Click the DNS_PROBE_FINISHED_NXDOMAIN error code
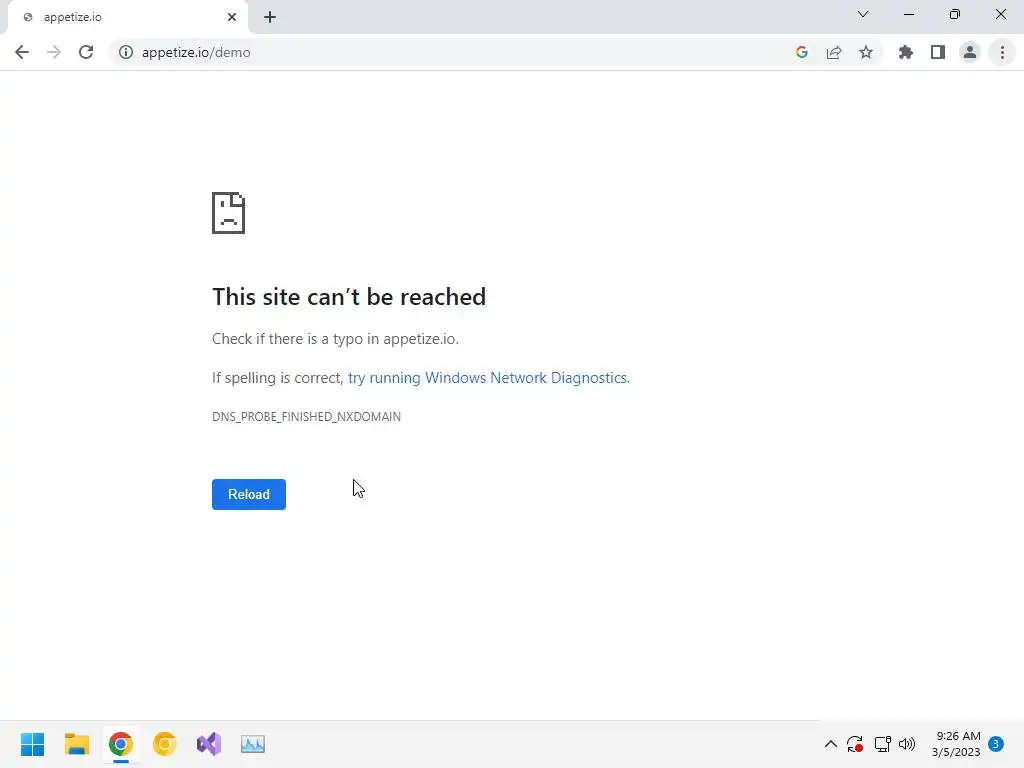1024x768 pixels. click(306, 417)
